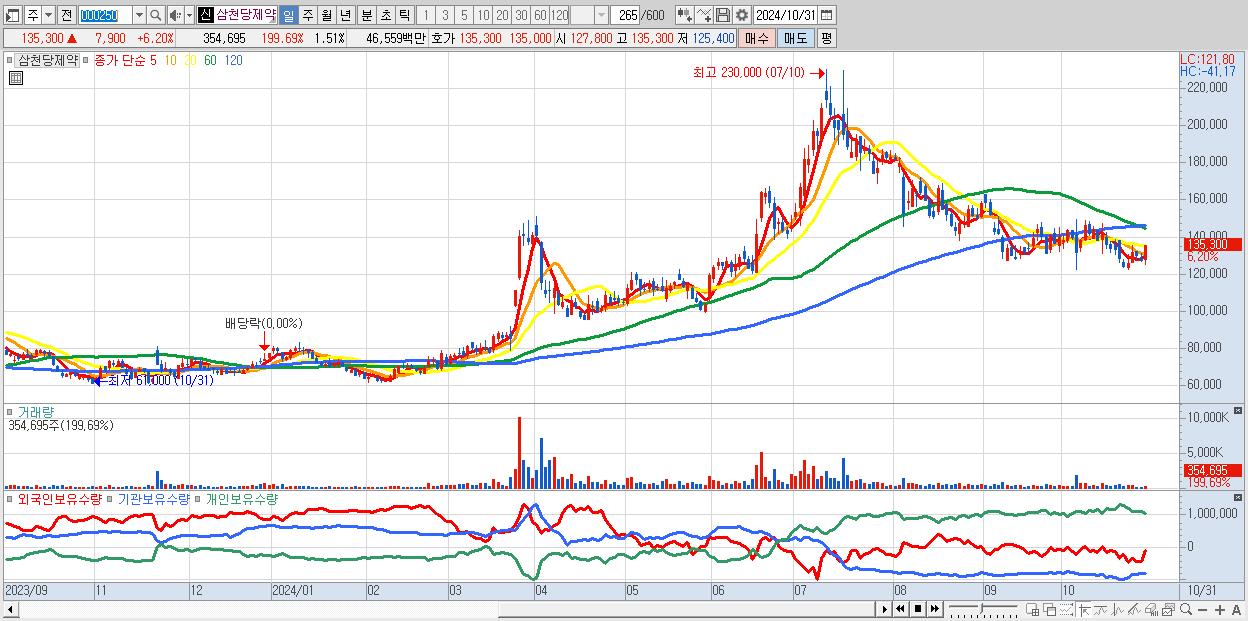
Task: Click the overlapping windows icon in bottom bar
Action: pos(1050,610)
